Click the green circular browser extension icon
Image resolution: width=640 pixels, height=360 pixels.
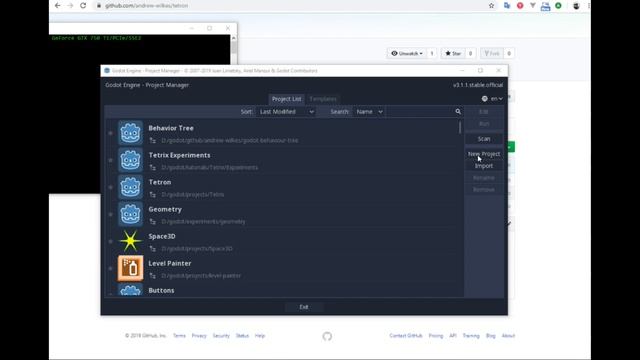tap(558, 6)
